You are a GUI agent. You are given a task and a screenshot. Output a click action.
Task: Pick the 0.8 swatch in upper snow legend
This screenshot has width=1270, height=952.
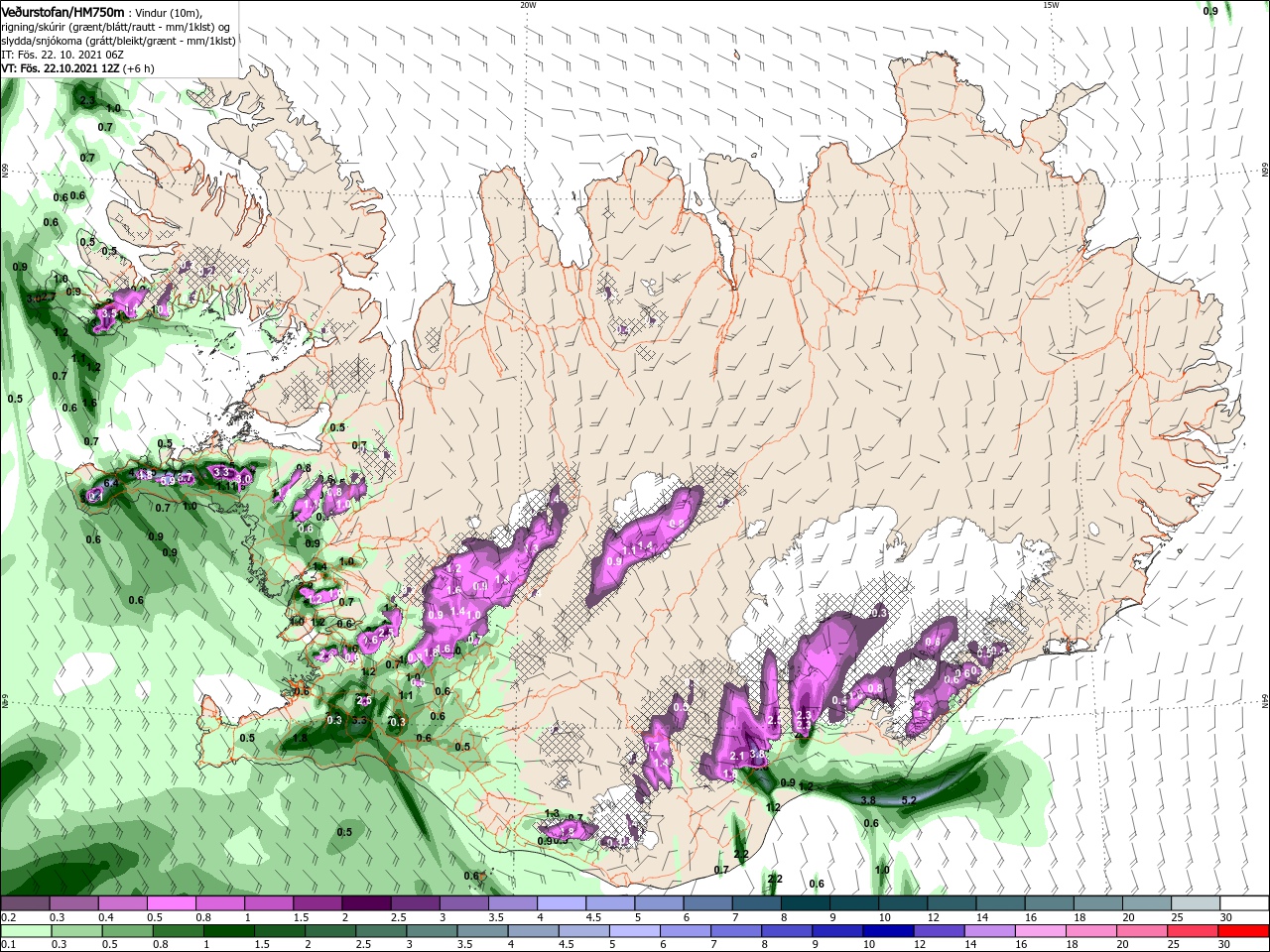coord(219,903)
